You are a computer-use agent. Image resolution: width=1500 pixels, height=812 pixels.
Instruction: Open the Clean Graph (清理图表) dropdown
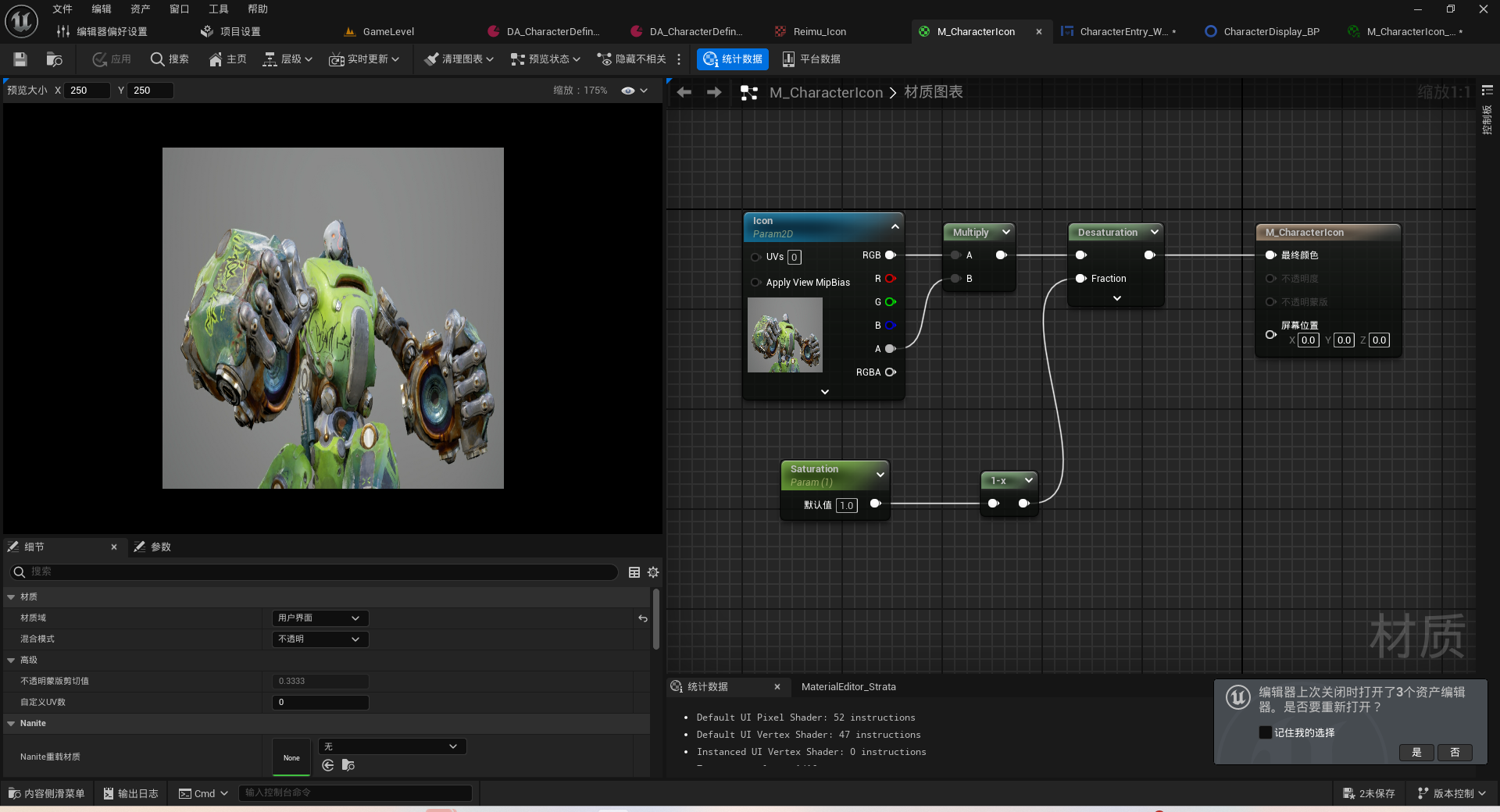tap(459, 59)
